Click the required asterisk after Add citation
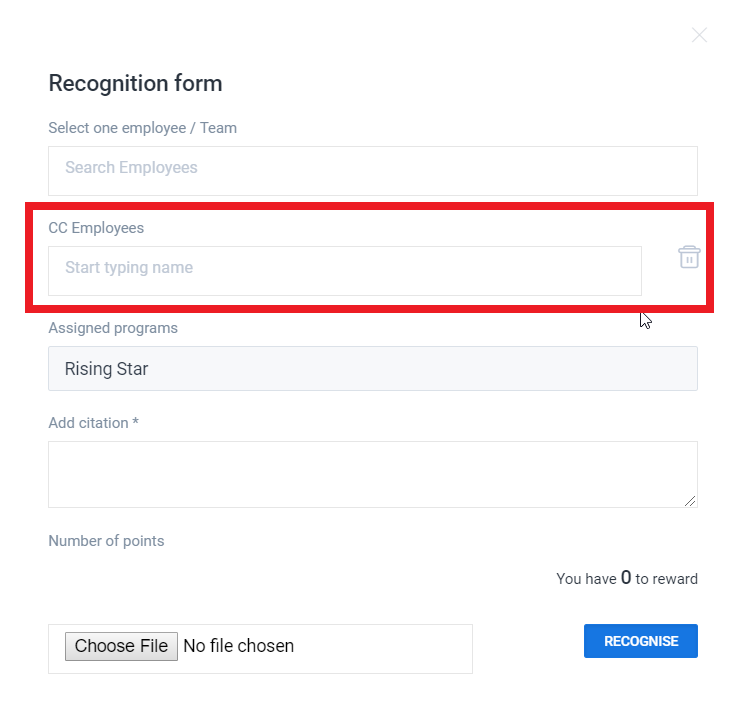This screenshot has height=716, width=747. [x=135, y=422]
